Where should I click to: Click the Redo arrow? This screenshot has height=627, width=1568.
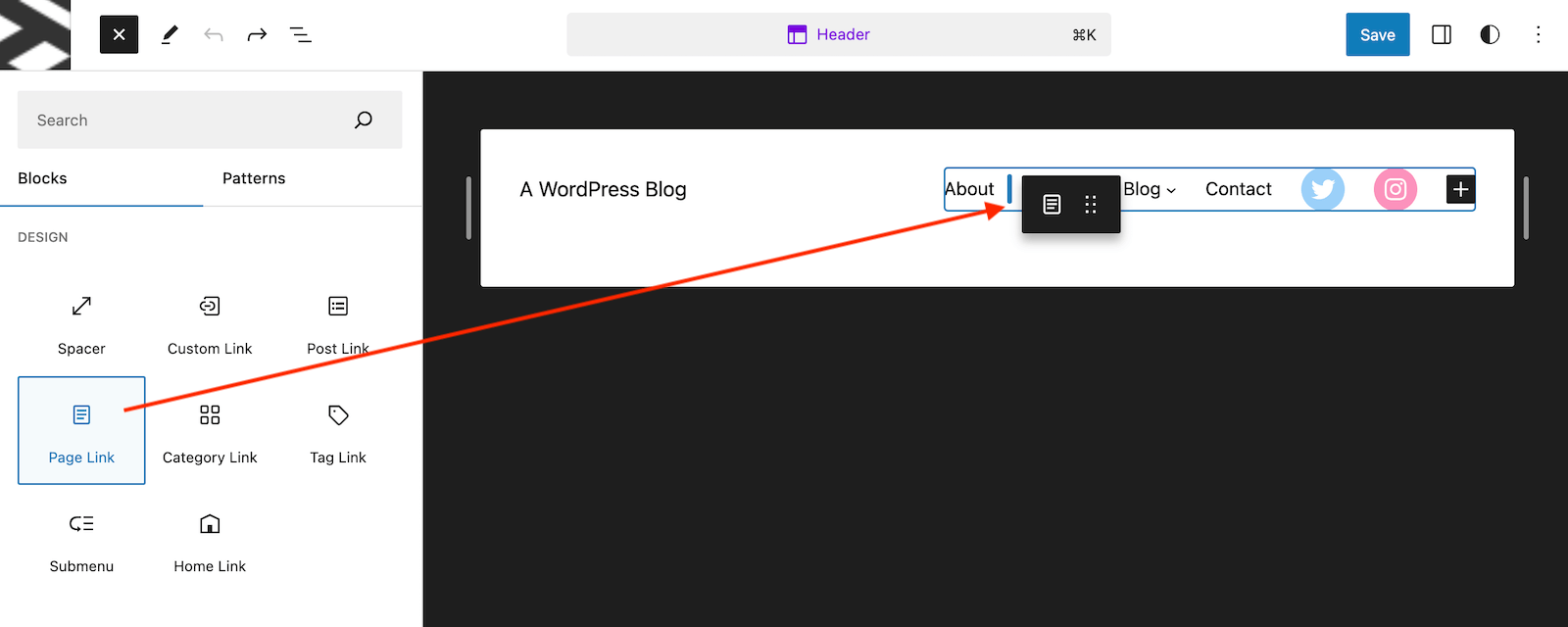[257, 34]
